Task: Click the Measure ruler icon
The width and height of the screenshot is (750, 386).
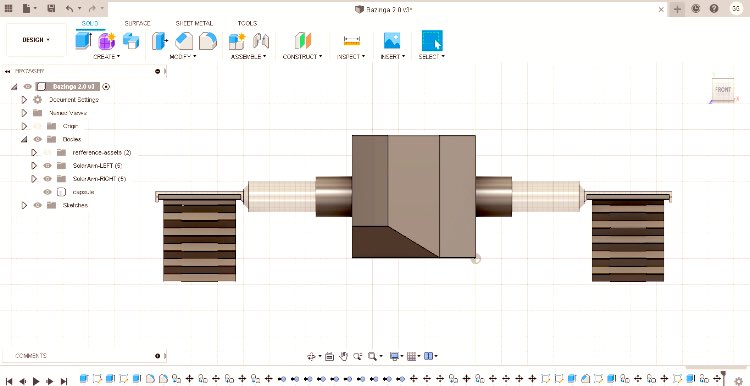Action: point(352,41)
